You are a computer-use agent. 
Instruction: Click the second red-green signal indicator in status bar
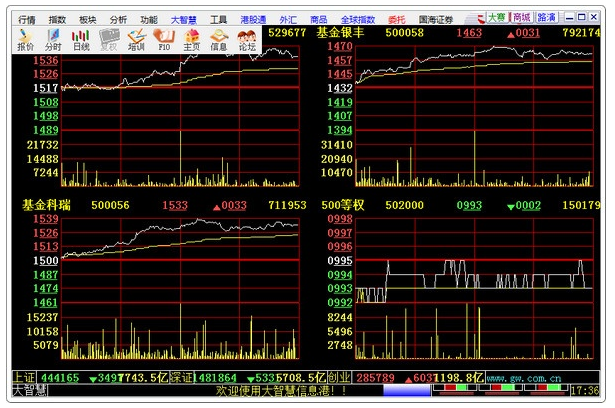pyautogui.click(x=502, y=388)
